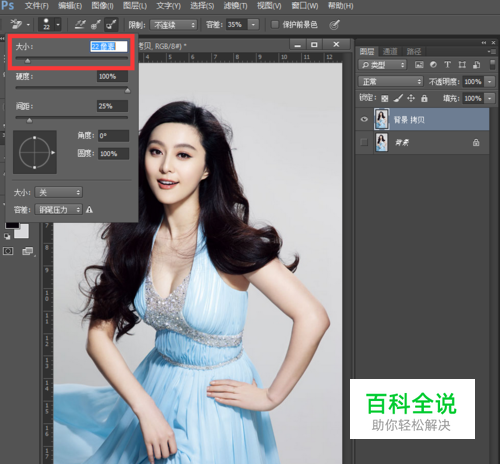
Task: Expand the tool preset picker arrow
Action: [x=28, y=25]
